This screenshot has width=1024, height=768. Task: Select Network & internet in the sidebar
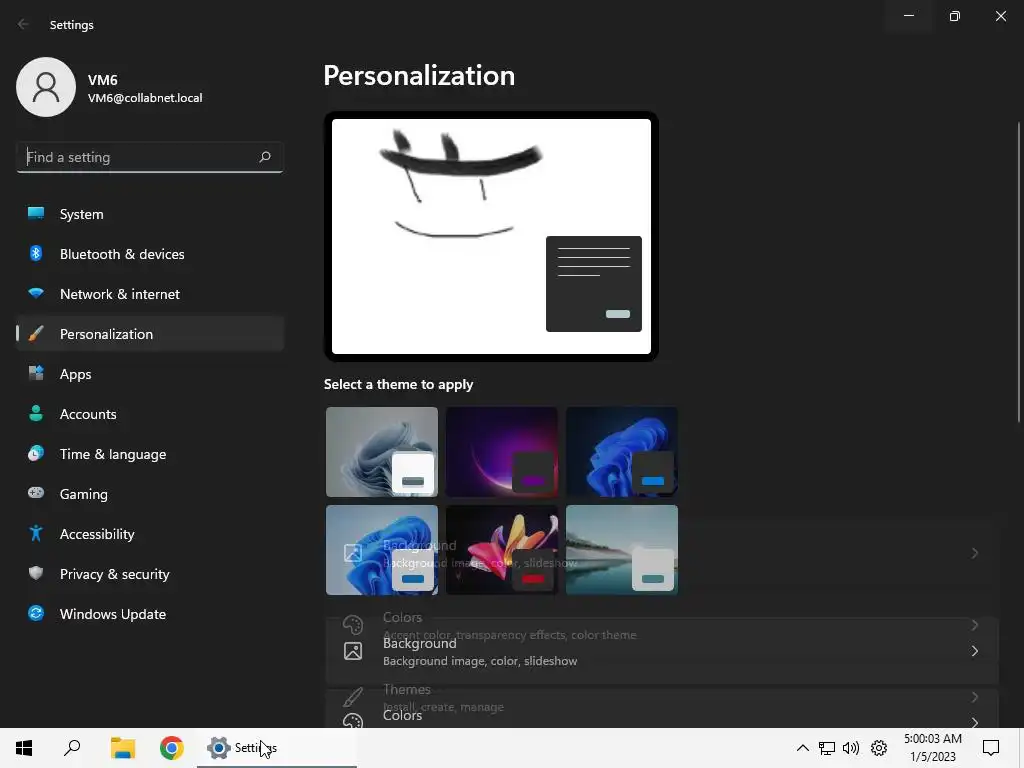[150, 294]
